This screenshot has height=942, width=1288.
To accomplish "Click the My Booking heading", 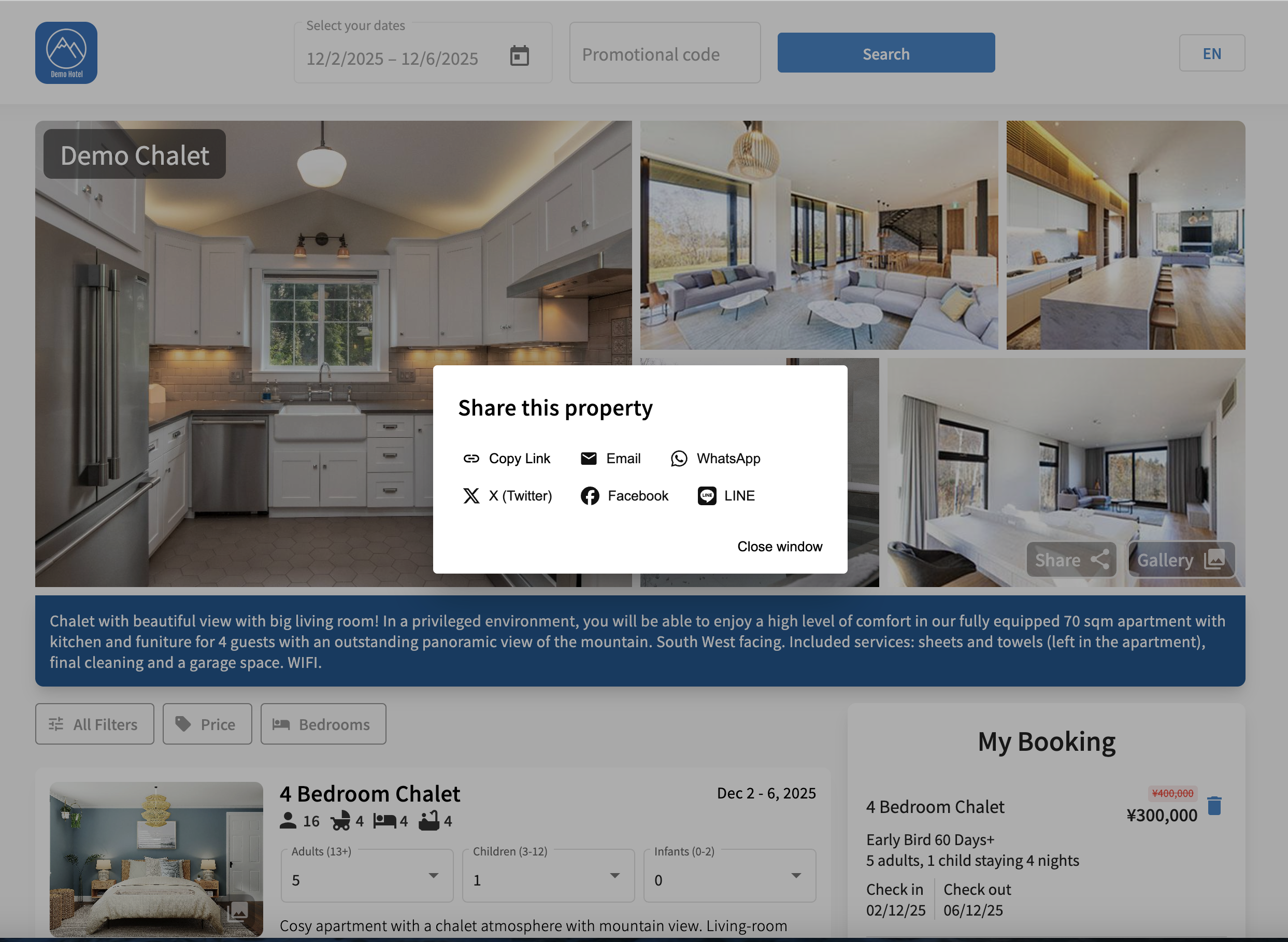I will [1046, 741].
